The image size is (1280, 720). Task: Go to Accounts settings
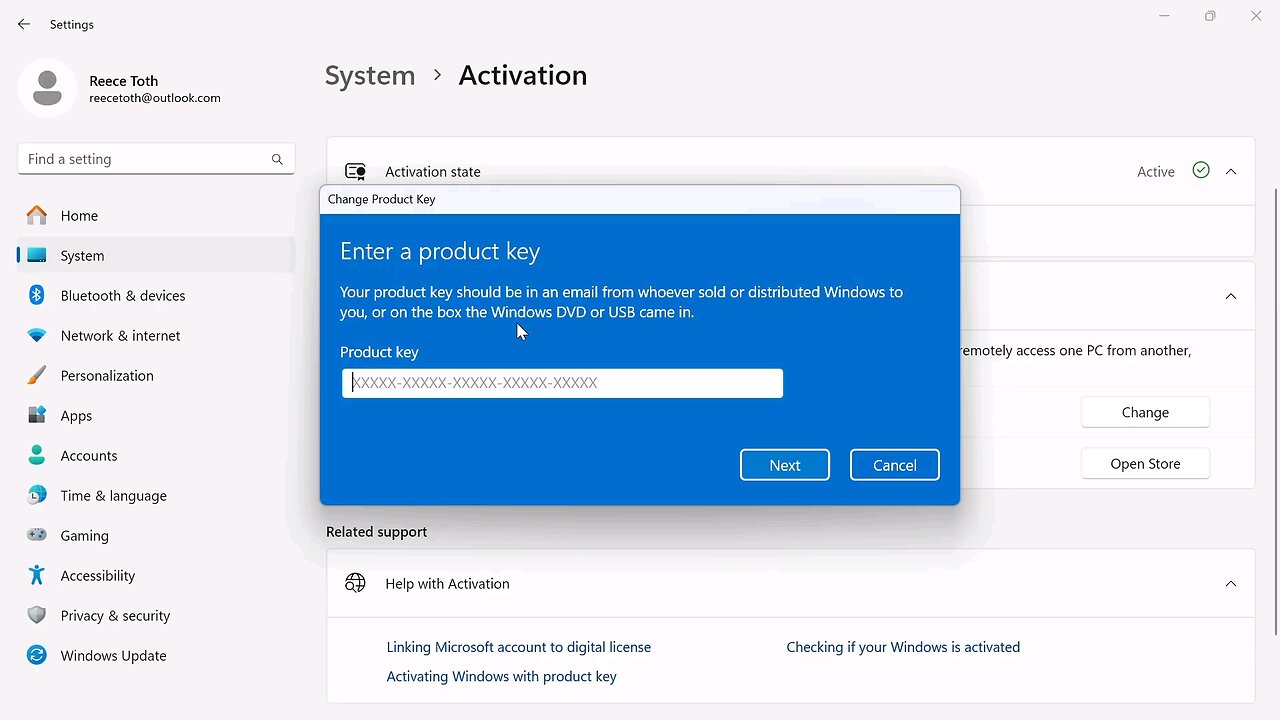(156, 455)
